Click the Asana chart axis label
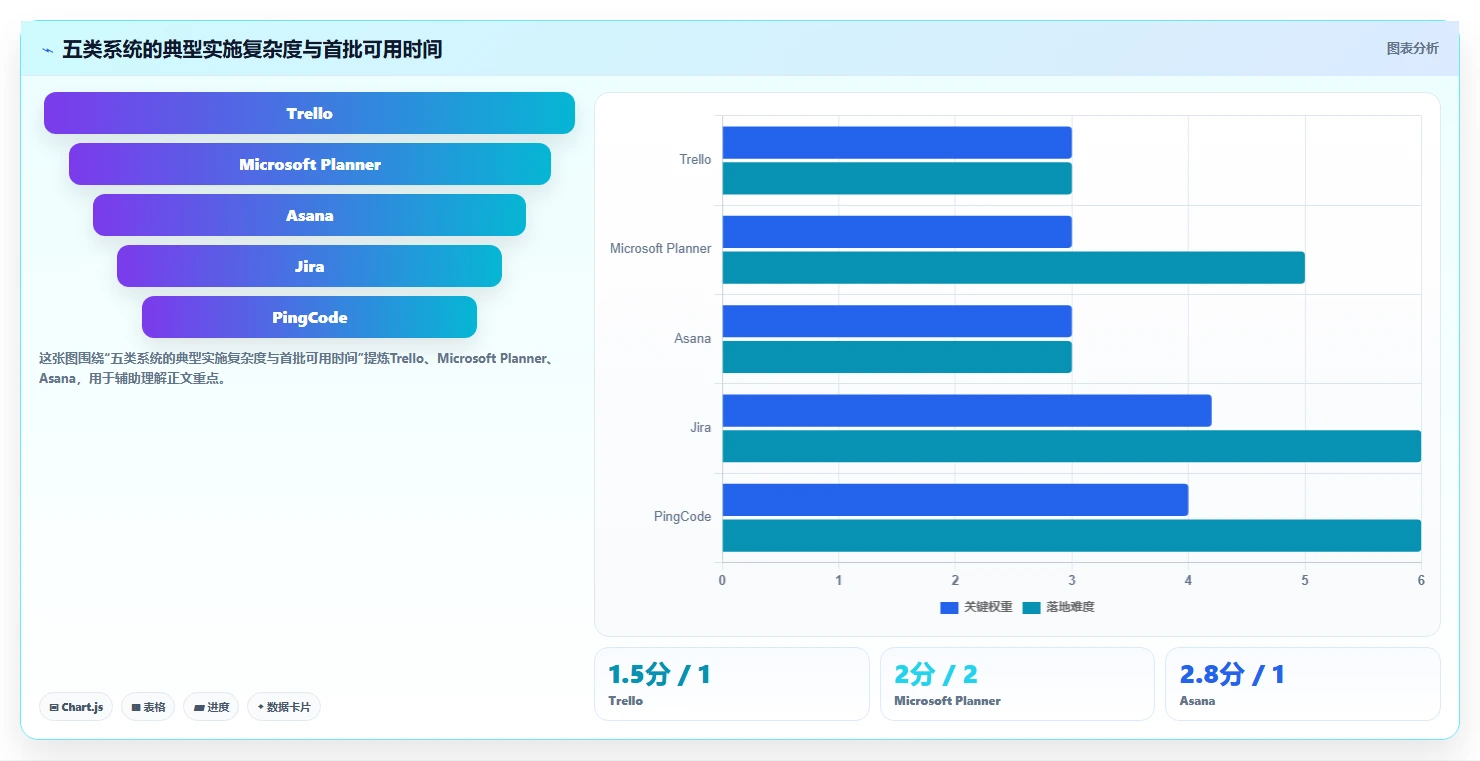The image size is (1480, 761). (692, 339)
